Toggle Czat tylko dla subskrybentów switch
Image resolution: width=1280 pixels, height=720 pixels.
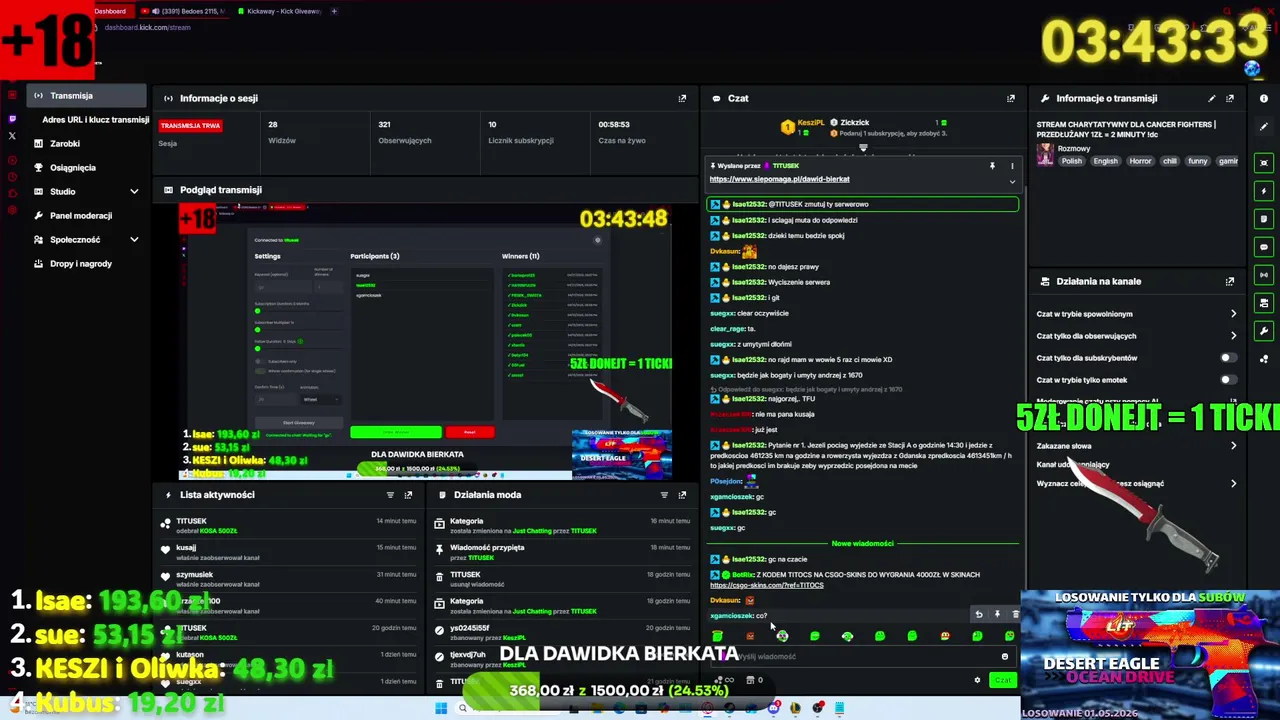(x=1228, y=358)
